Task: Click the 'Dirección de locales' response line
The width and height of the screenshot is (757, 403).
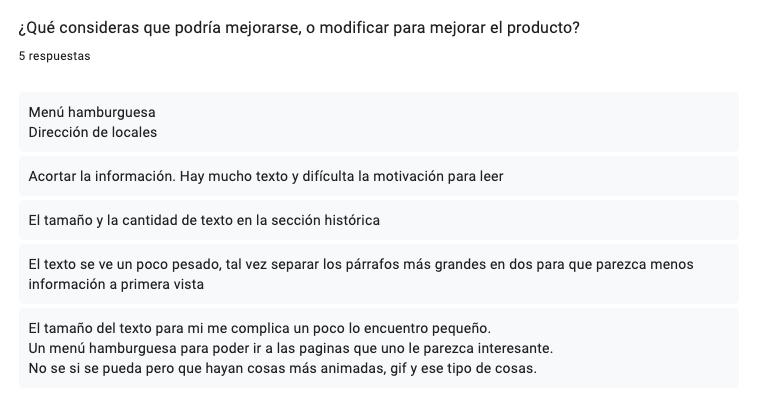Action: click(x=92, y=132)
